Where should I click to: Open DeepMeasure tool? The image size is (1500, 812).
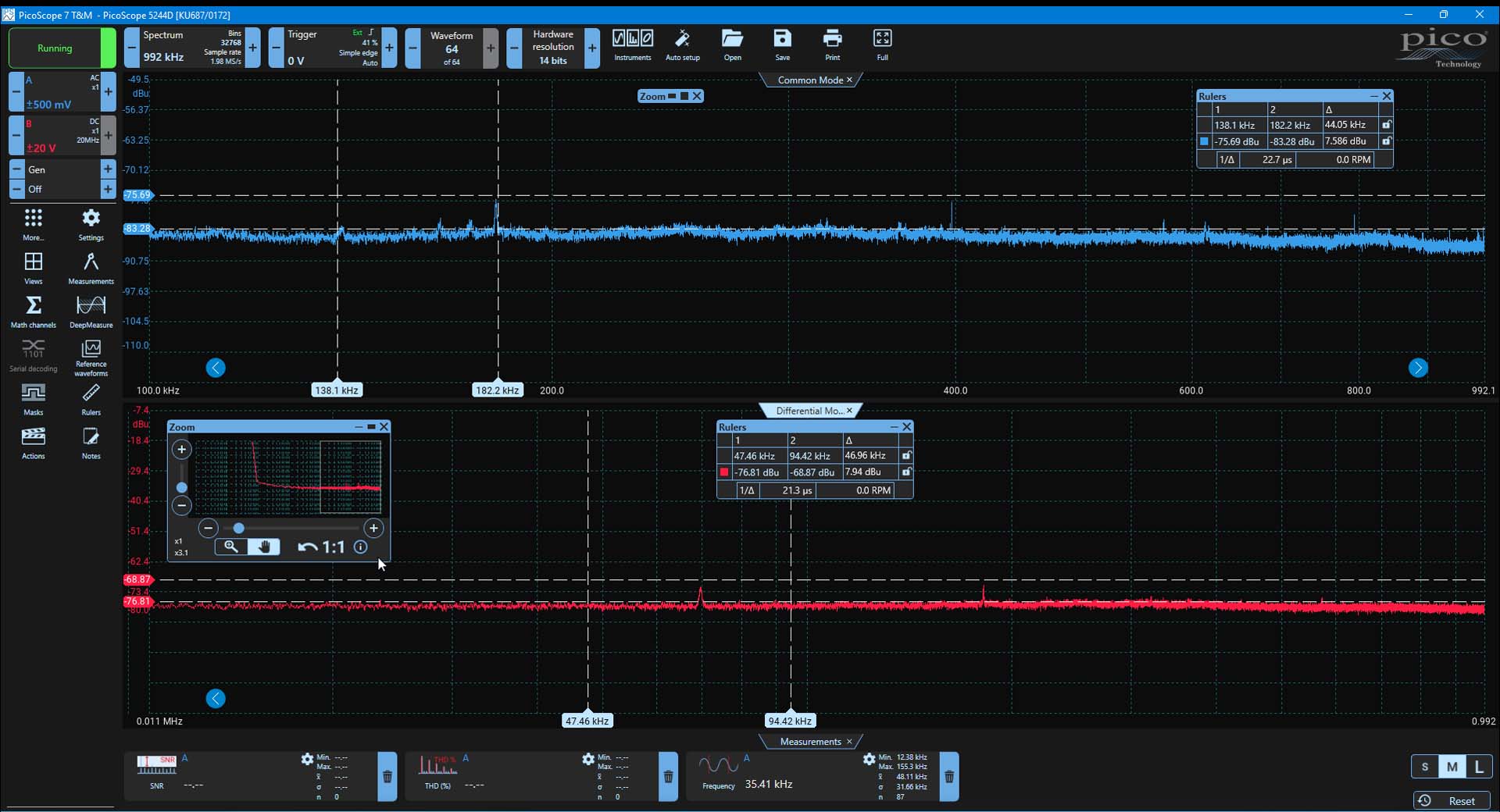tap(91, 312)
